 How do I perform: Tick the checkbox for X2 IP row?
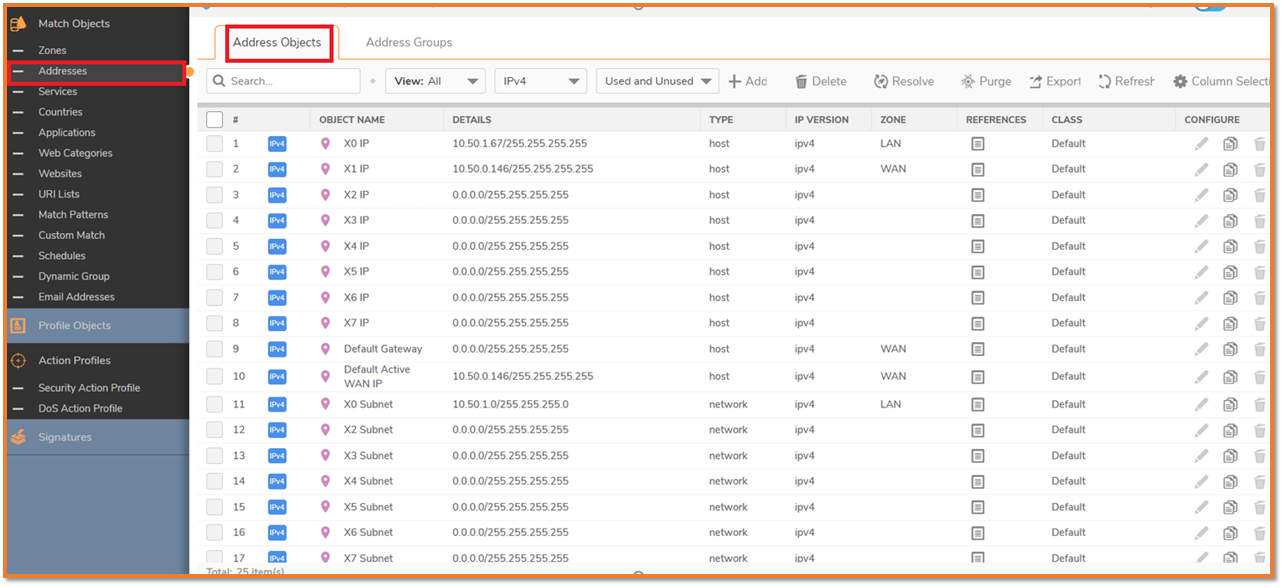(x=215, y=196)
